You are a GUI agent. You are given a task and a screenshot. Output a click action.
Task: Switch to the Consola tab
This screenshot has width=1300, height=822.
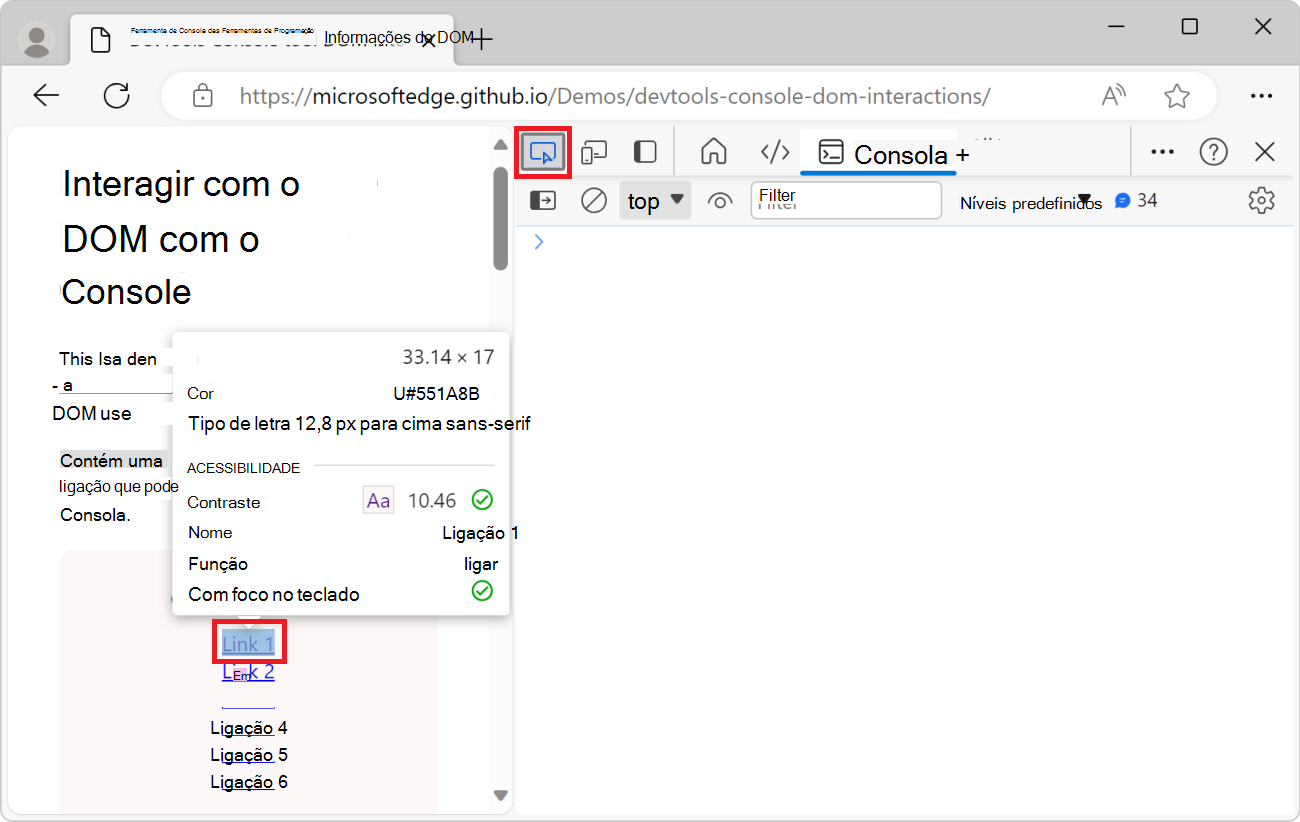point(878,154)
